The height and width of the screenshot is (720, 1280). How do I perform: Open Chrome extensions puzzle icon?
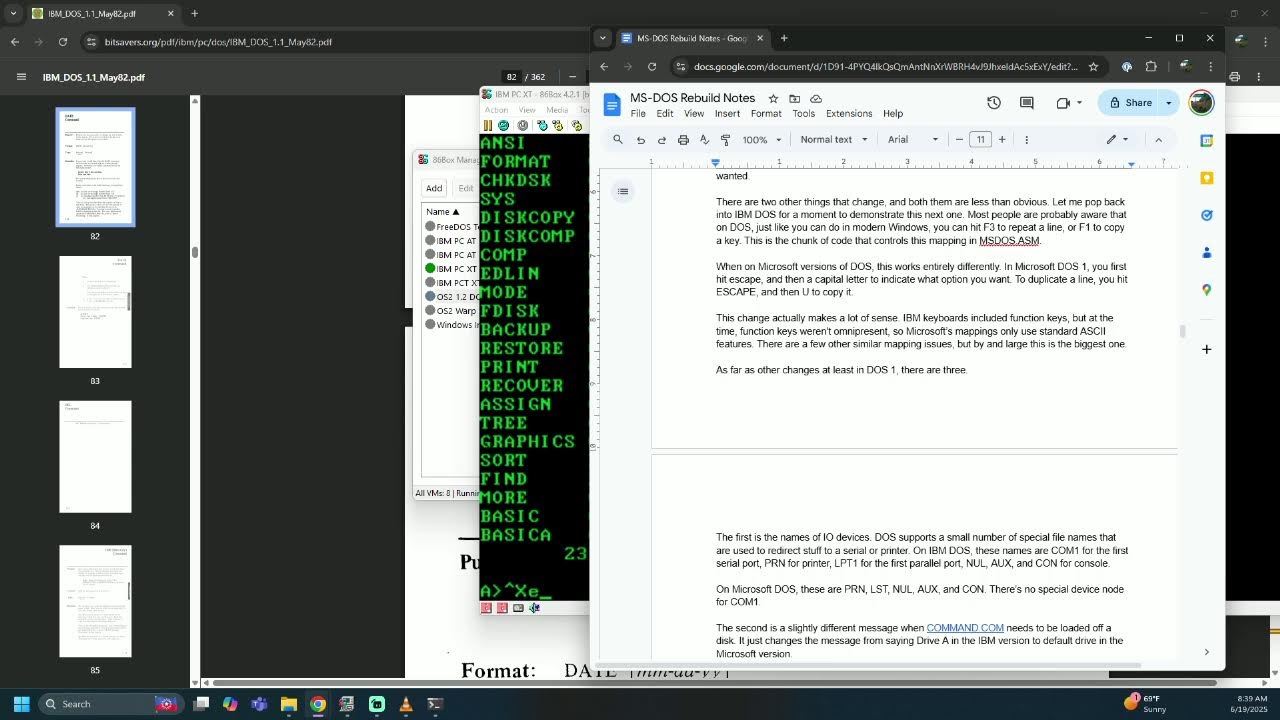[x=1151, y=67]
